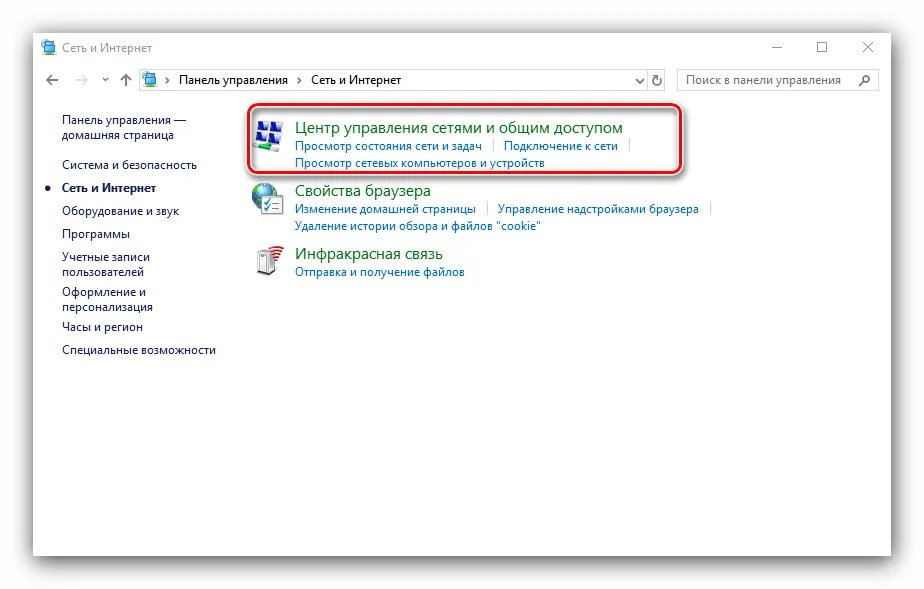924x589 pixels.
Task: Open Свойства браузера heading
Action: [x=362, y=191]
